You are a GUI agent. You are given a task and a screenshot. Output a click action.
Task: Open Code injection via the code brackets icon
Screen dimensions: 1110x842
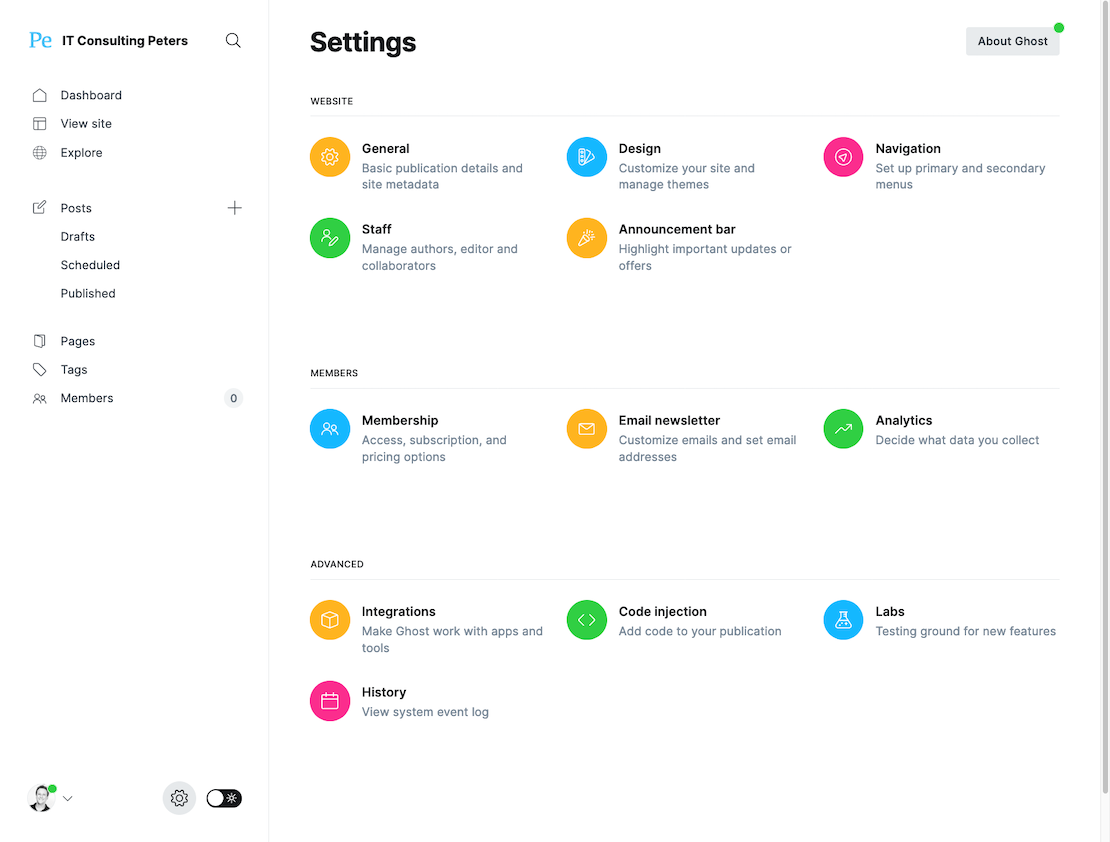pyautogui.click(x=586, y=620)
